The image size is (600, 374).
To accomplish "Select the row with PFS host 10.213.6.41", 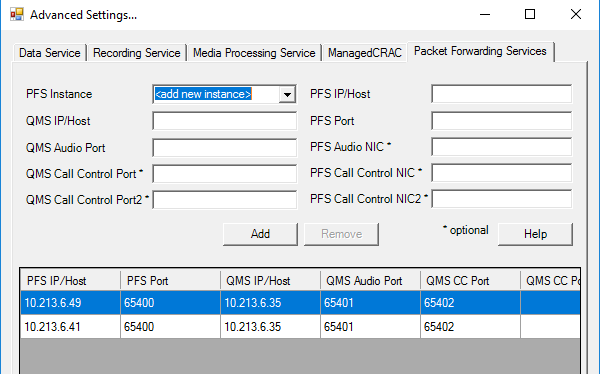I will click(x=300, y=327).
